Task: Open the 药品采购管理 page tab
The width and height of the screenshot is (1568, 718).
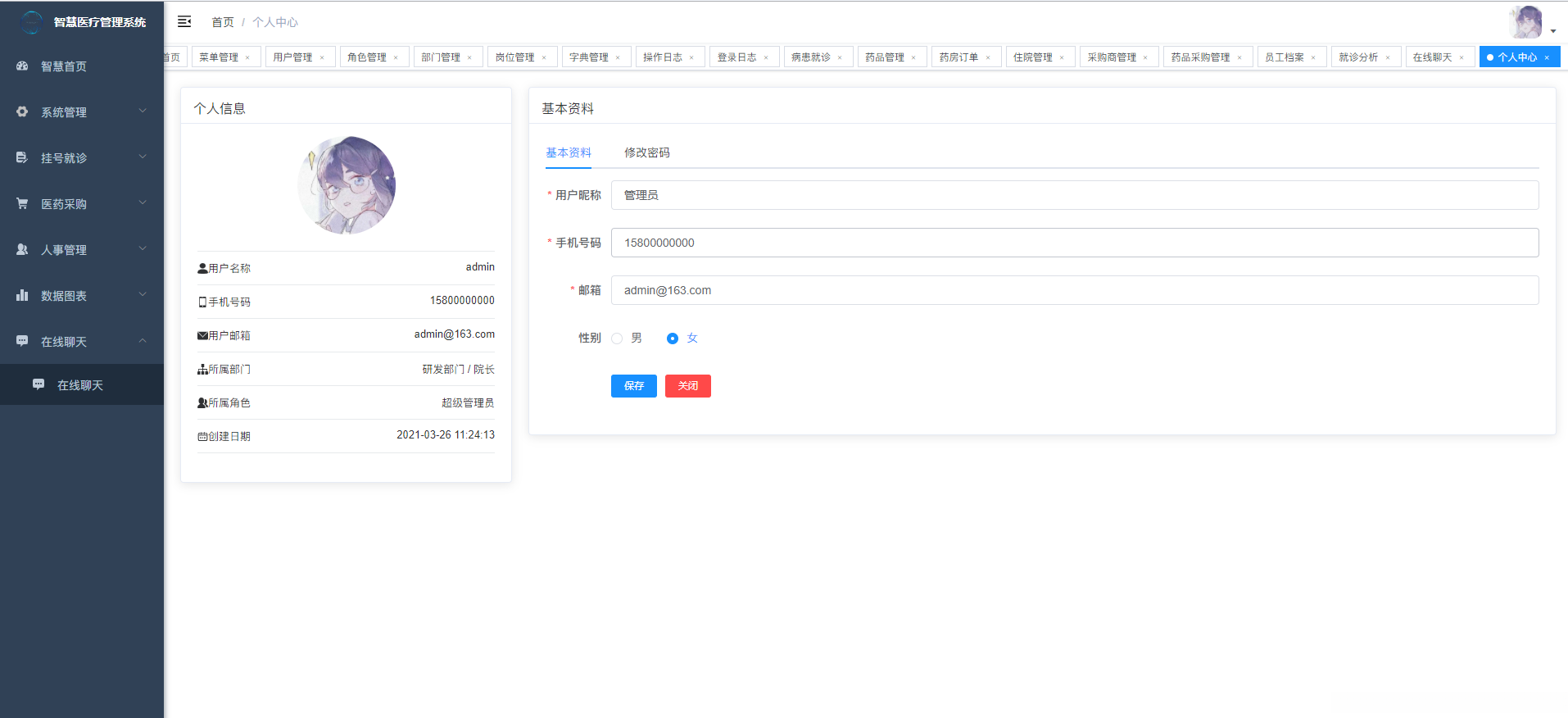Action: click(x=1208, y=57)
